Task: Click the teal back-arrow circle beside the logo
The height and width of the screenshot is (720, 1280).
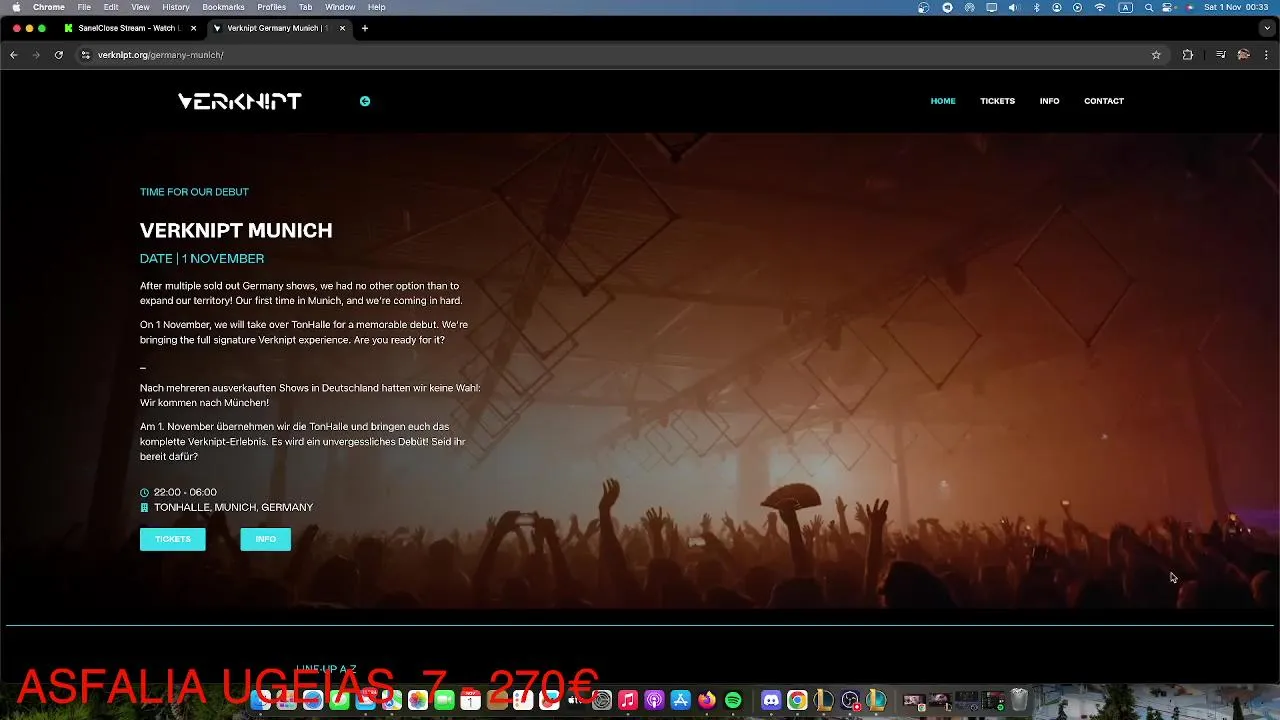Action: (365, 101)
